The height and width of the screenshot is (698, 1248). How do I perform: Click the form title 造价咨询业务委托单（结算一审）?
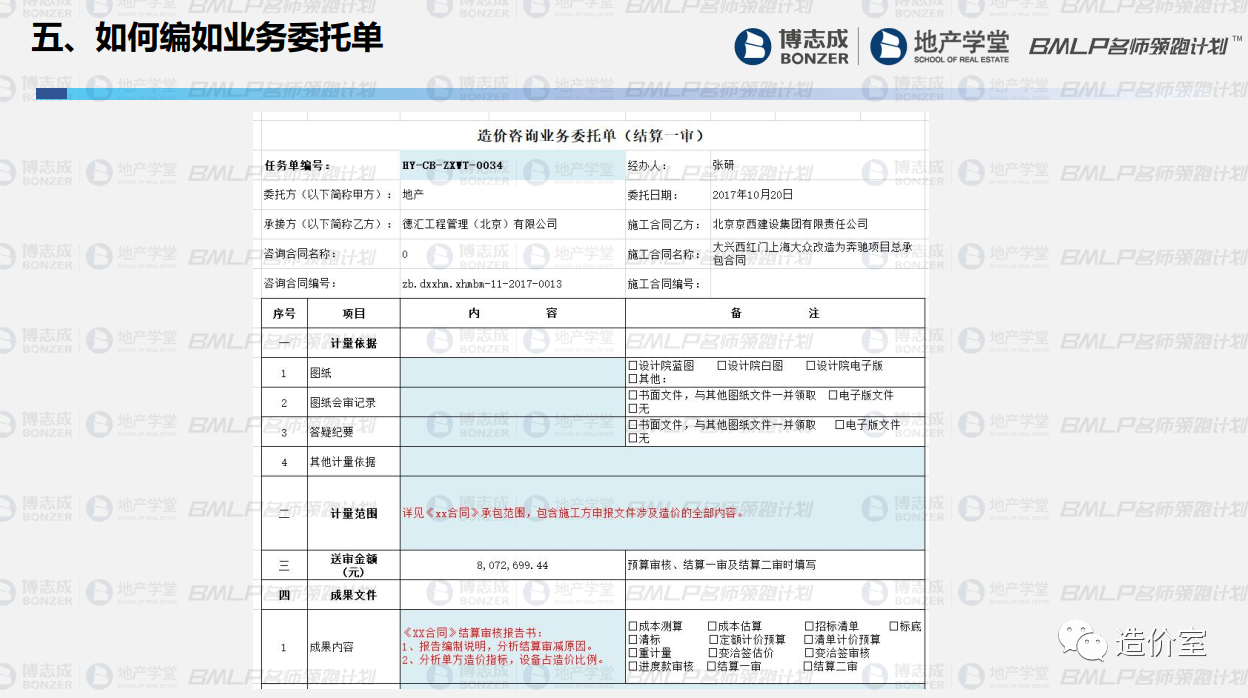click(592, 135)
